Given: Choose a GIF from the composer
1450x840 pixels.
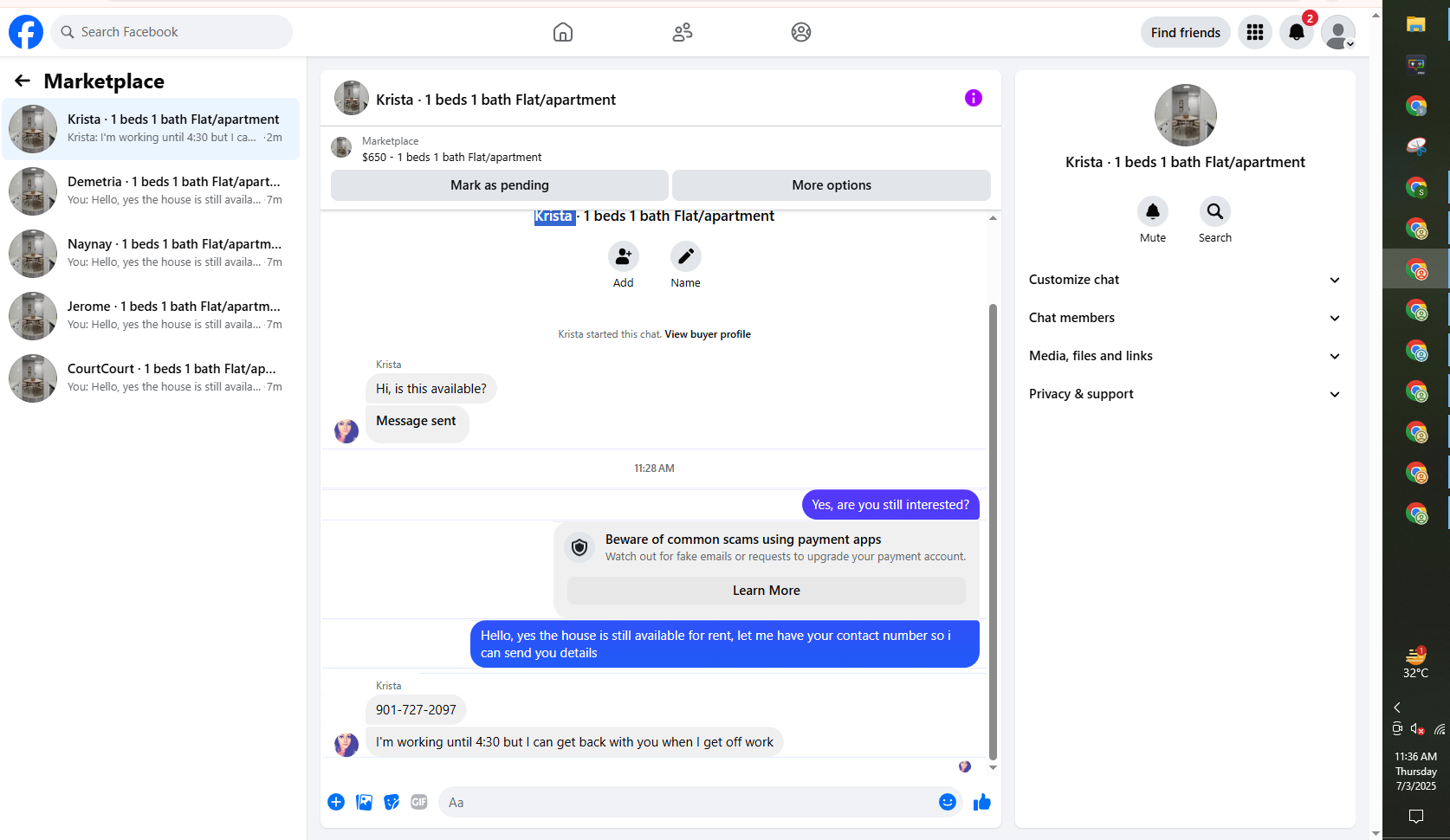Looking at the screenshot, I should pyautogui.click(x=419, y=802).
